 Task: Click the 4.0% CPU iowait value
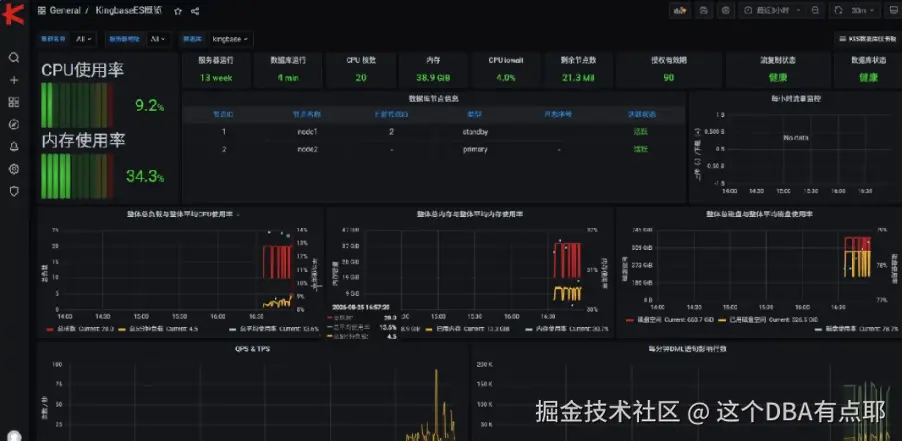[506, 78]
